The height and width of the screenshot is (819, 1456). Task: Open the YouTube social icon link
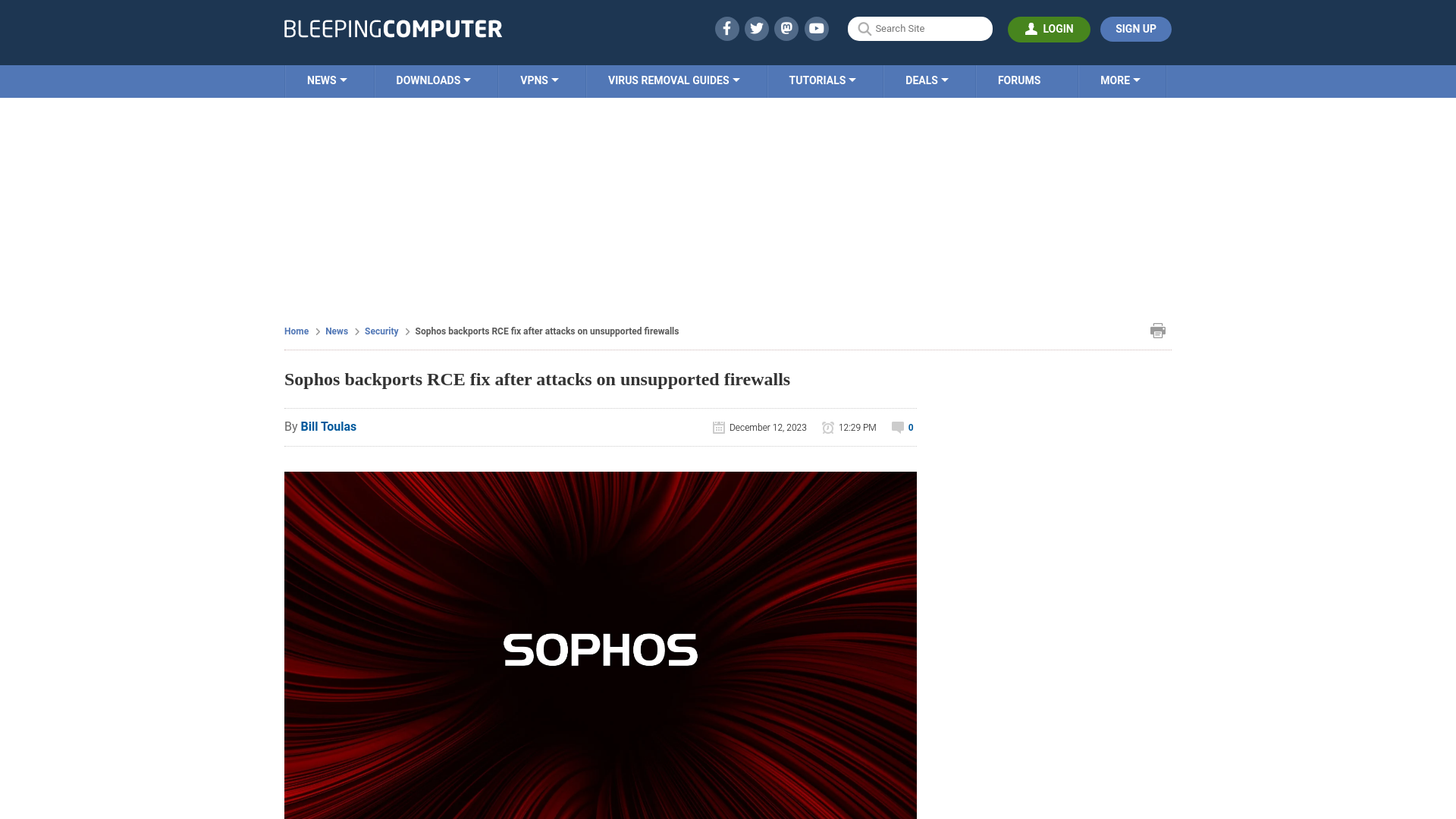(x=817, y=28)
